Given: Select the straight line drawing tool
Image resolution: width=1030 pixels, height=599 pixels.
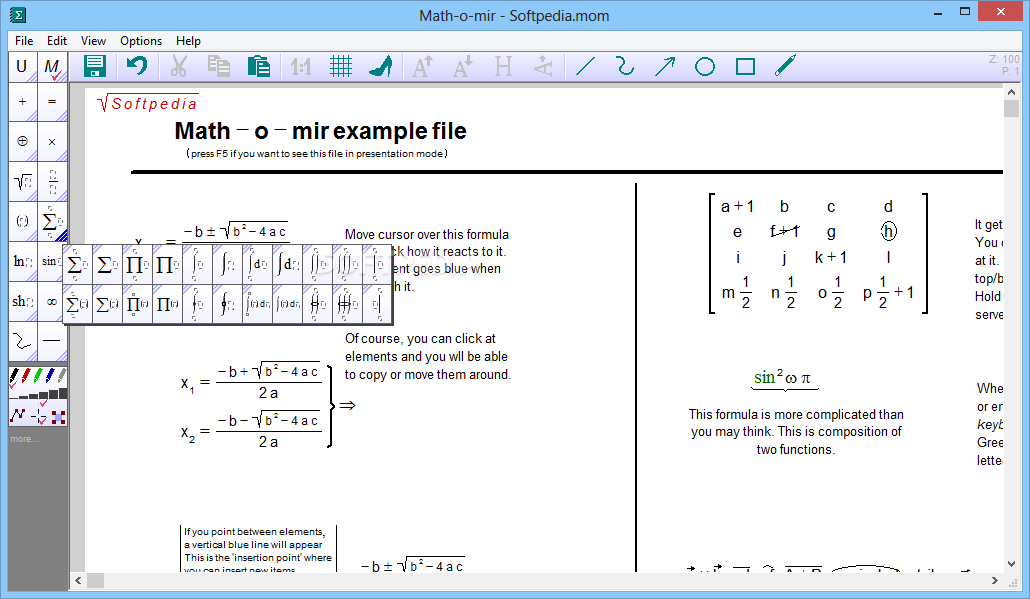Looking at the screenshot, I should (585, 66).
